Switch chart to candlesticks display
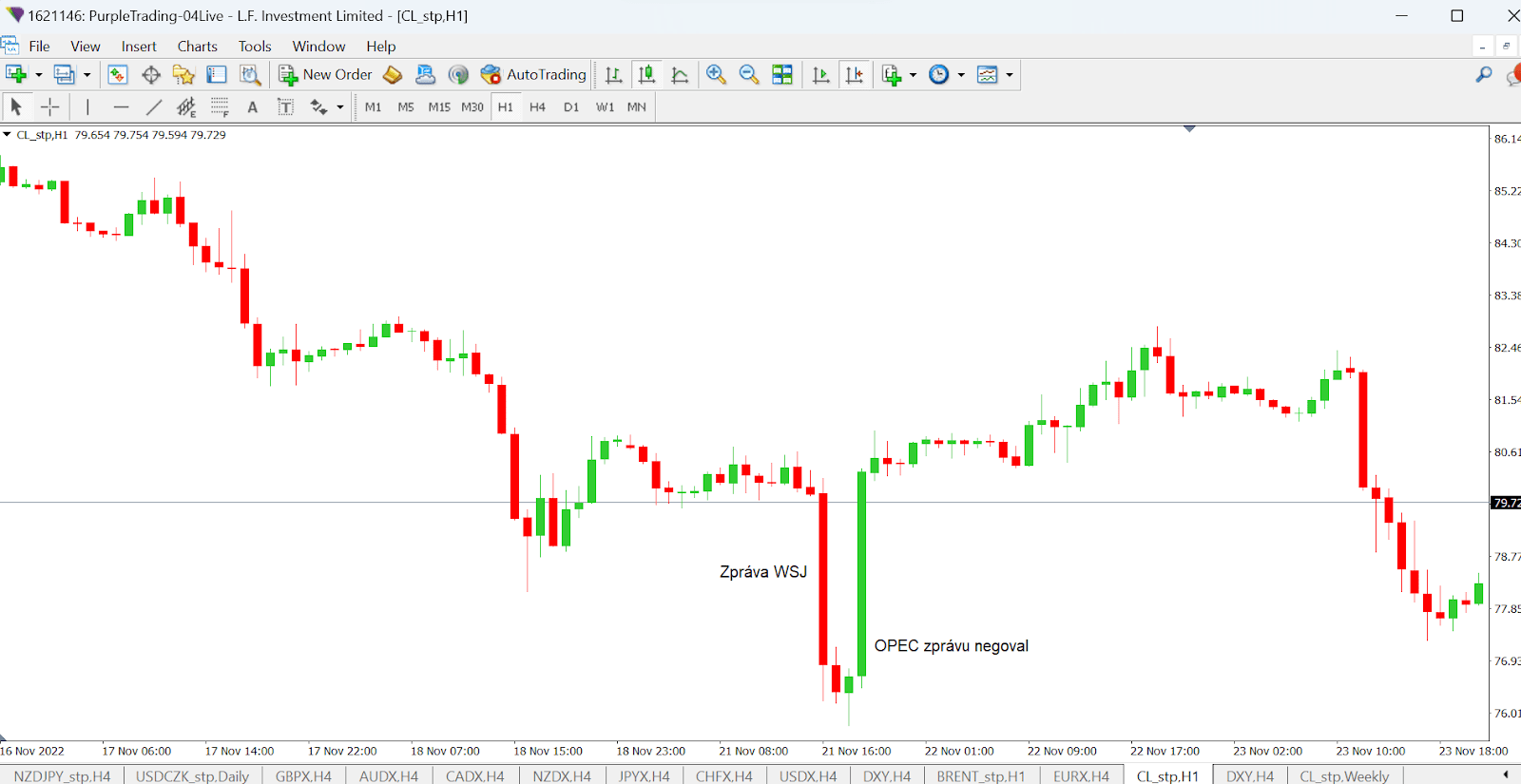 point(646,75)
